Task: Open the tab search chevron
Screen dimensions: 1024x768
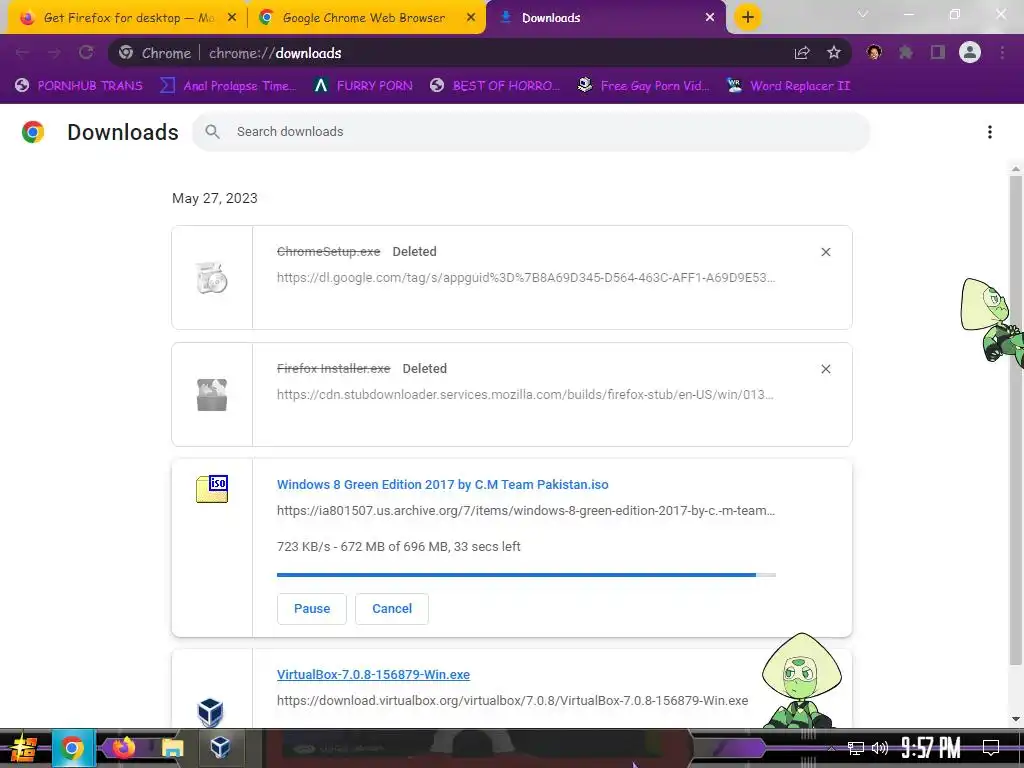Action: (863, 14)
